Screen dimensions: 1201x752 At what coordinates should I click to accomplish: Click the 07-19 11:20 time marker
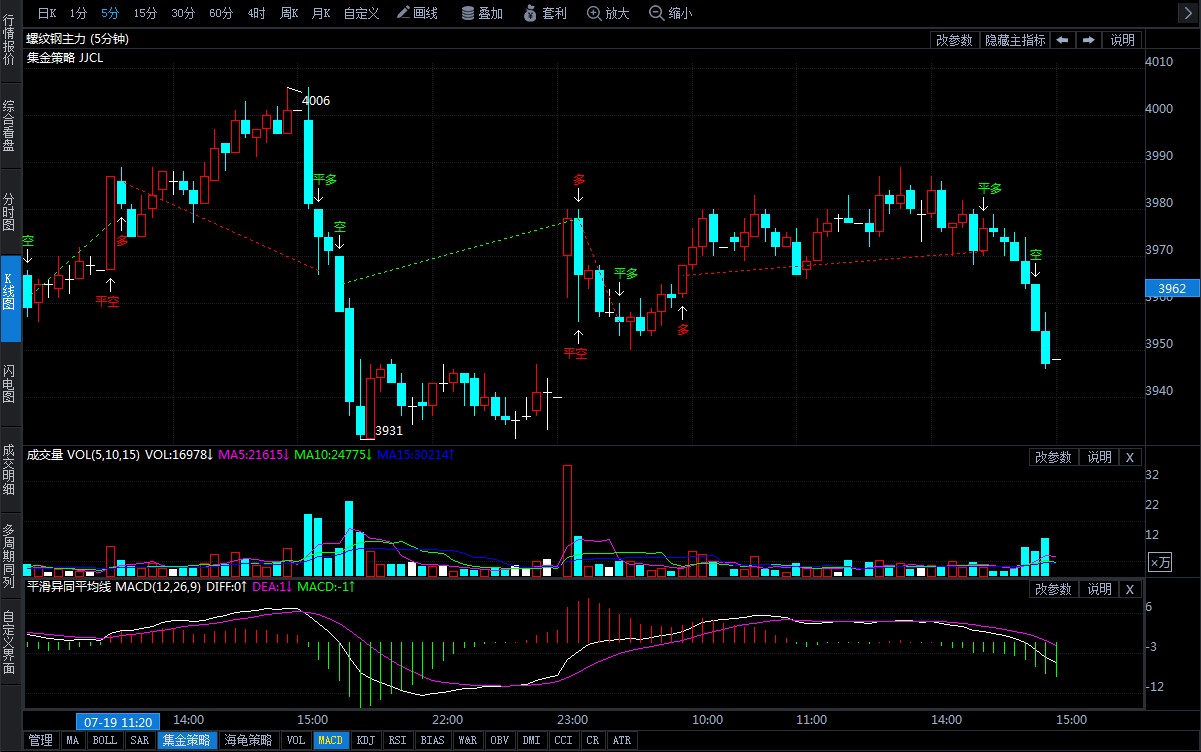[118, 721]
